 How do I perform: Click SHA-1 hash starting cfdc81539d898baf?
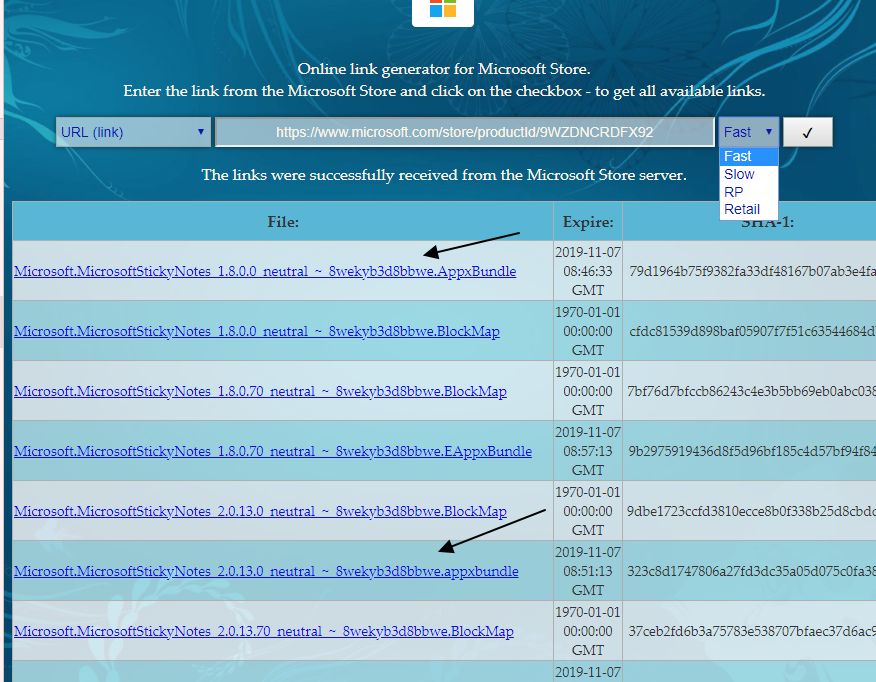(x=752, y=331)
